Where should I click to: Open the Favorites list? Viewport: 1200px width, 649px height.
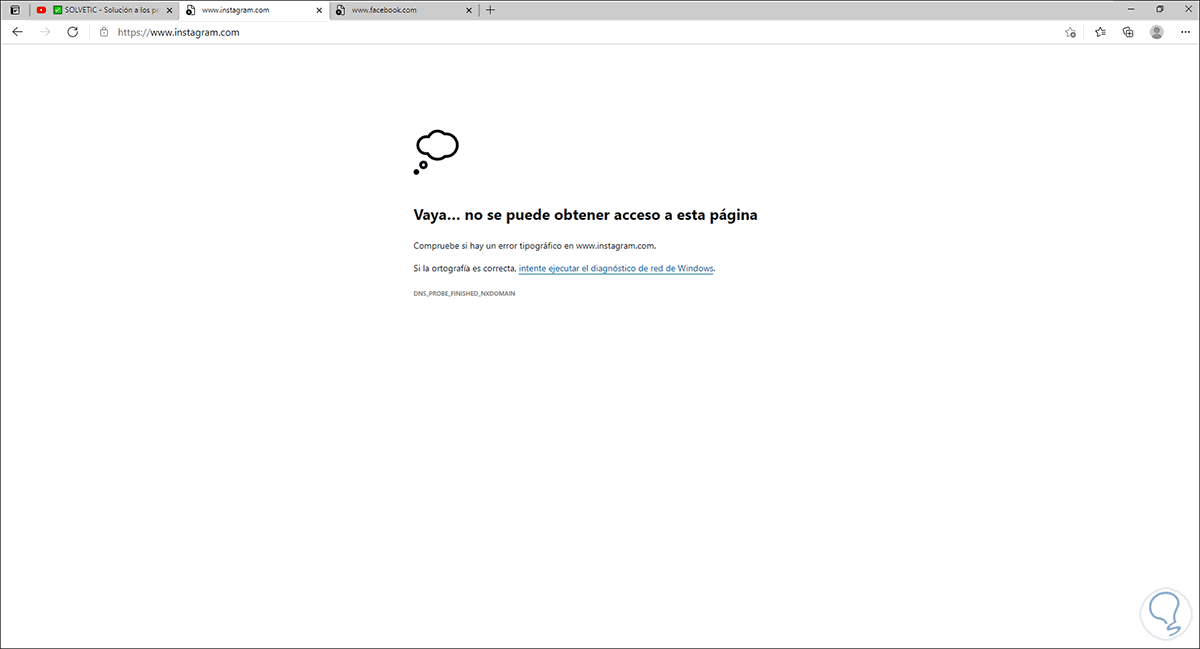(x=1100, y=32)
